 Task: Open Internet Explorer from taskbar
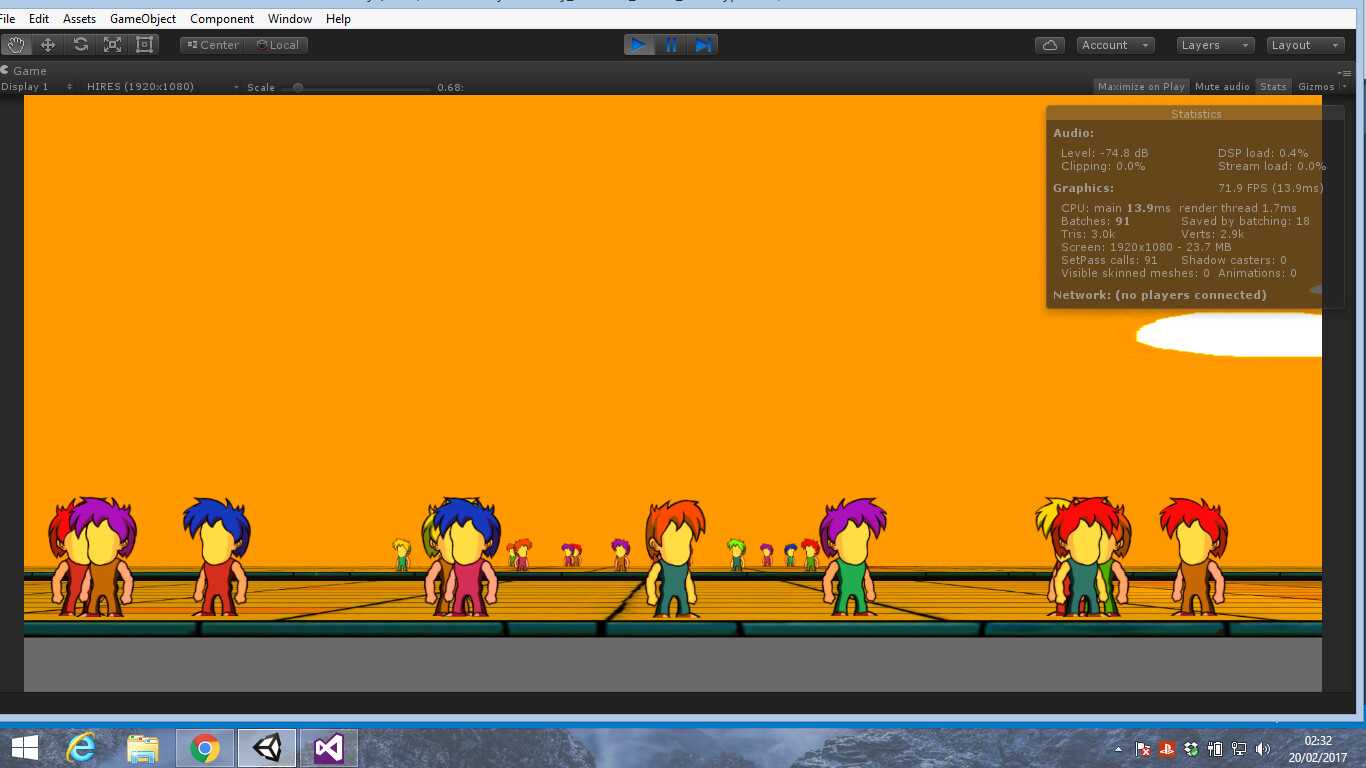pyautogui.click(x=81, y=748)
